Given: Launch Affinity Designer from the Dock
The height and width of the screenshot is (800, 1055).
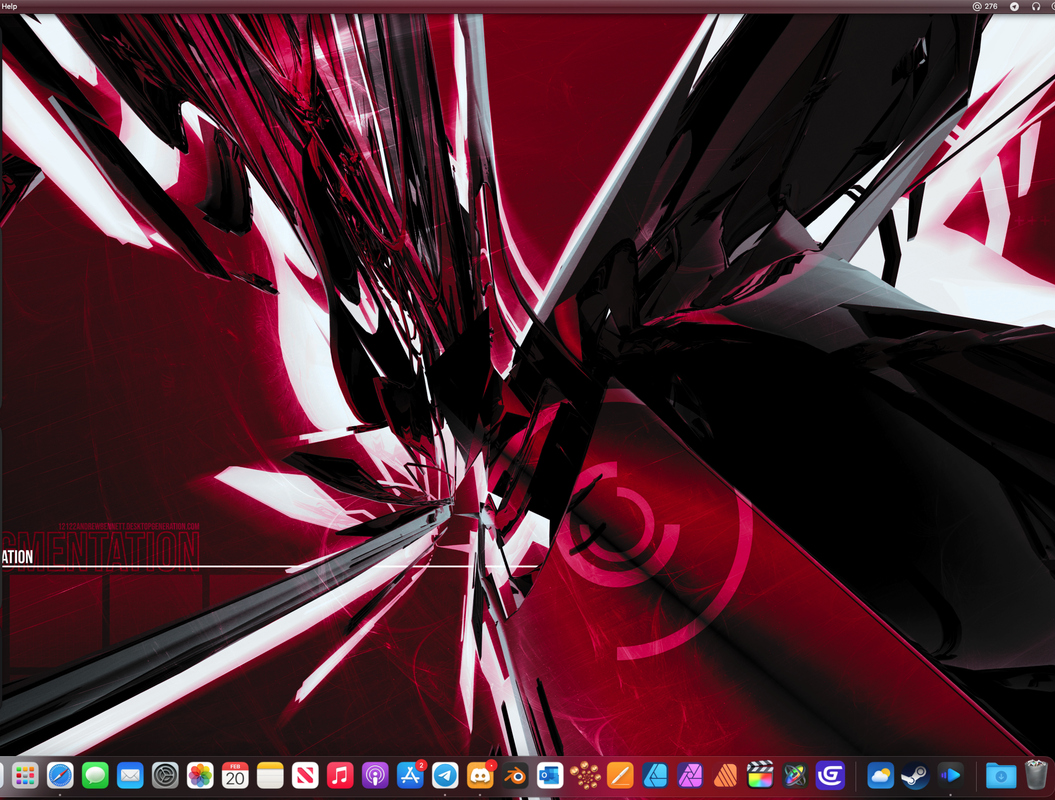Looking at the screenshot, I should point(655,776).
